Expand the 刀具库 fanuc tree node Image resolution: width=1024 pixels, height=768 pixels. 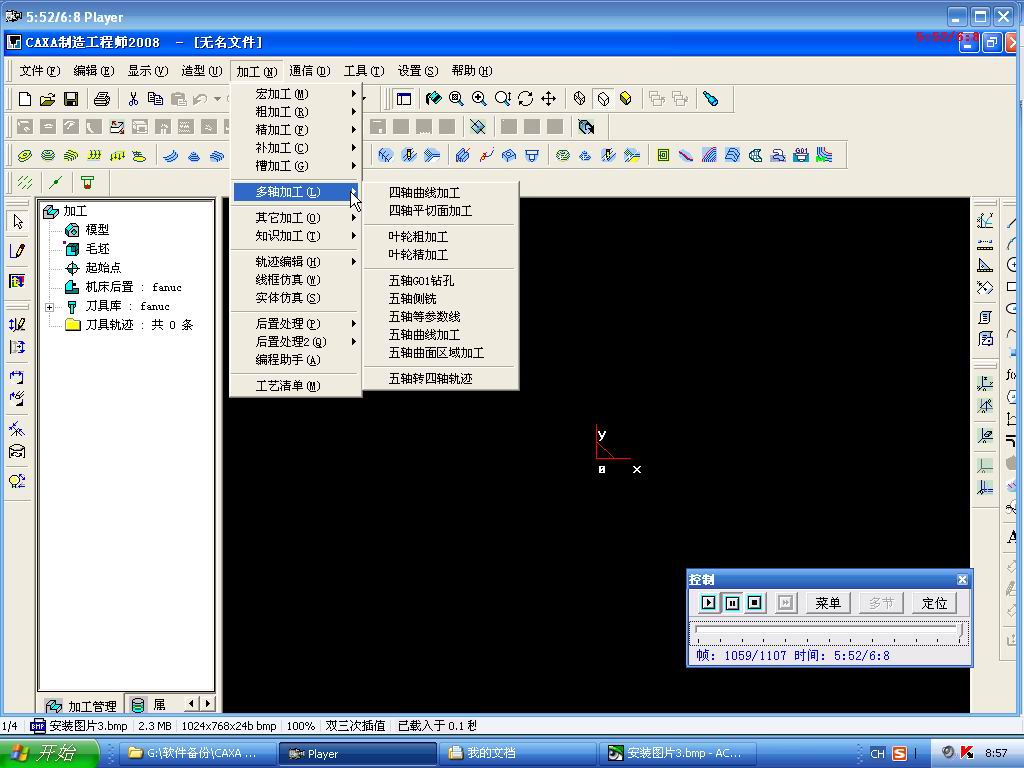pos(50,307)
